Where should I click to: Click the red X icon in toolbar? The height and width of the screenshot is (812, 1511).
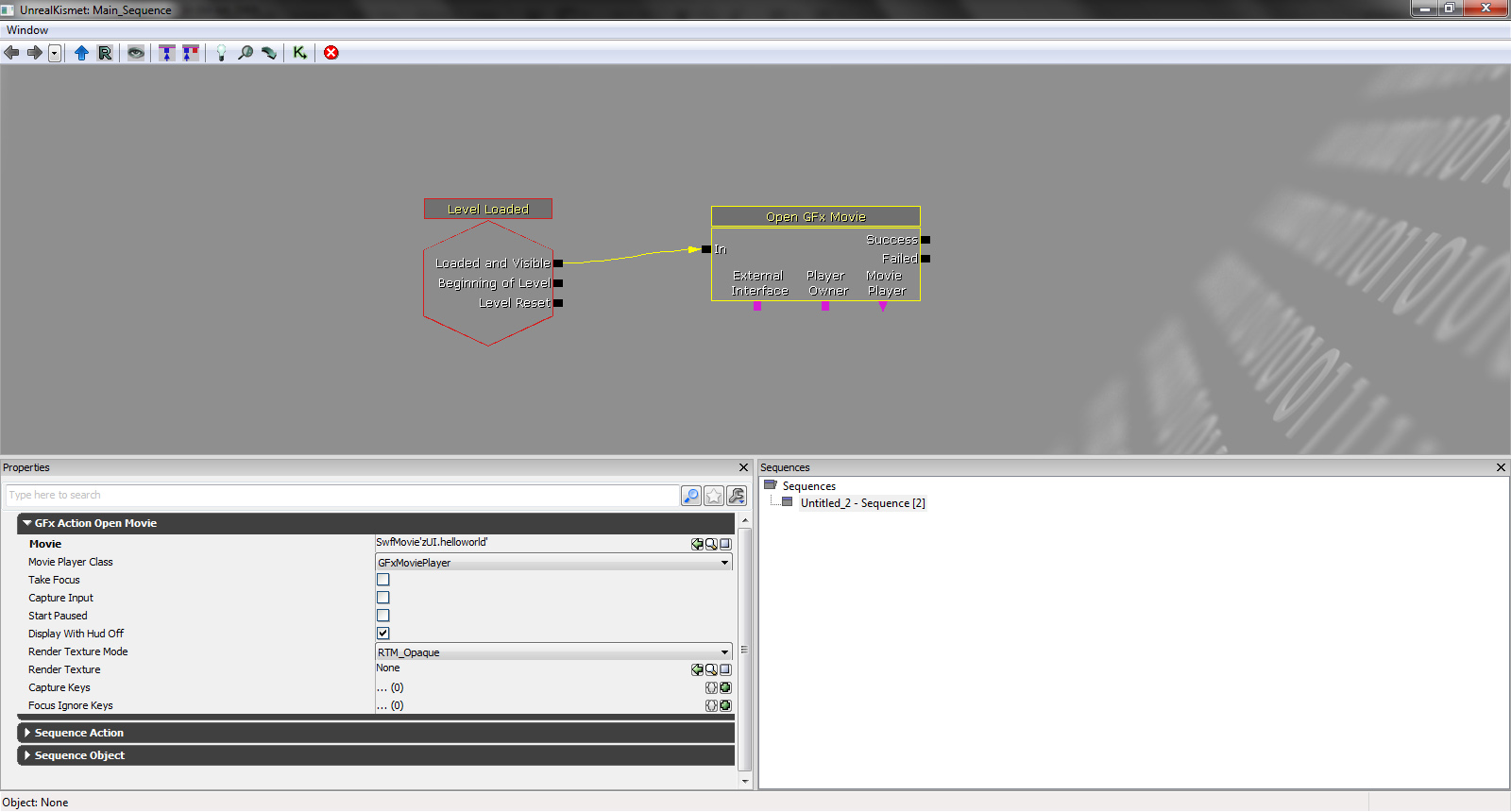(331, 53)
